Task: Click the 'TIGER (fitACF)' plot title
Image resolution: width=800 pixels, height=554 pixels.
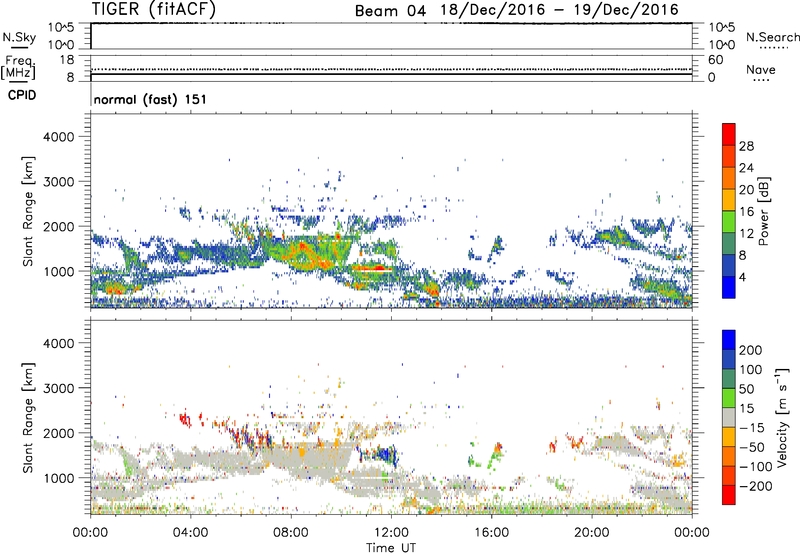Action: point(154,9)
